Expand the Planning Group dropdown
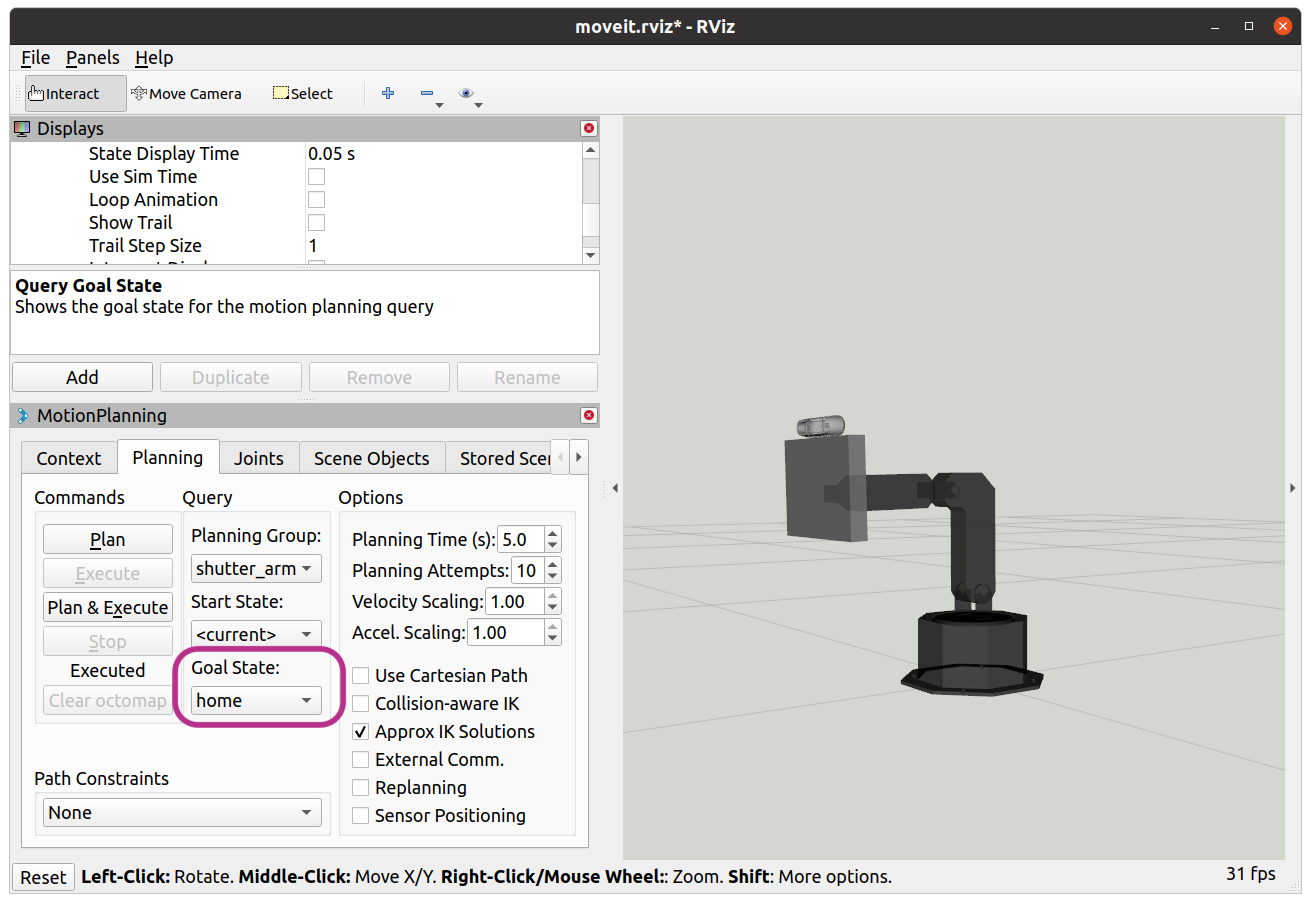Viewport: 1311px width, 903px height. (x=256, y=569)
